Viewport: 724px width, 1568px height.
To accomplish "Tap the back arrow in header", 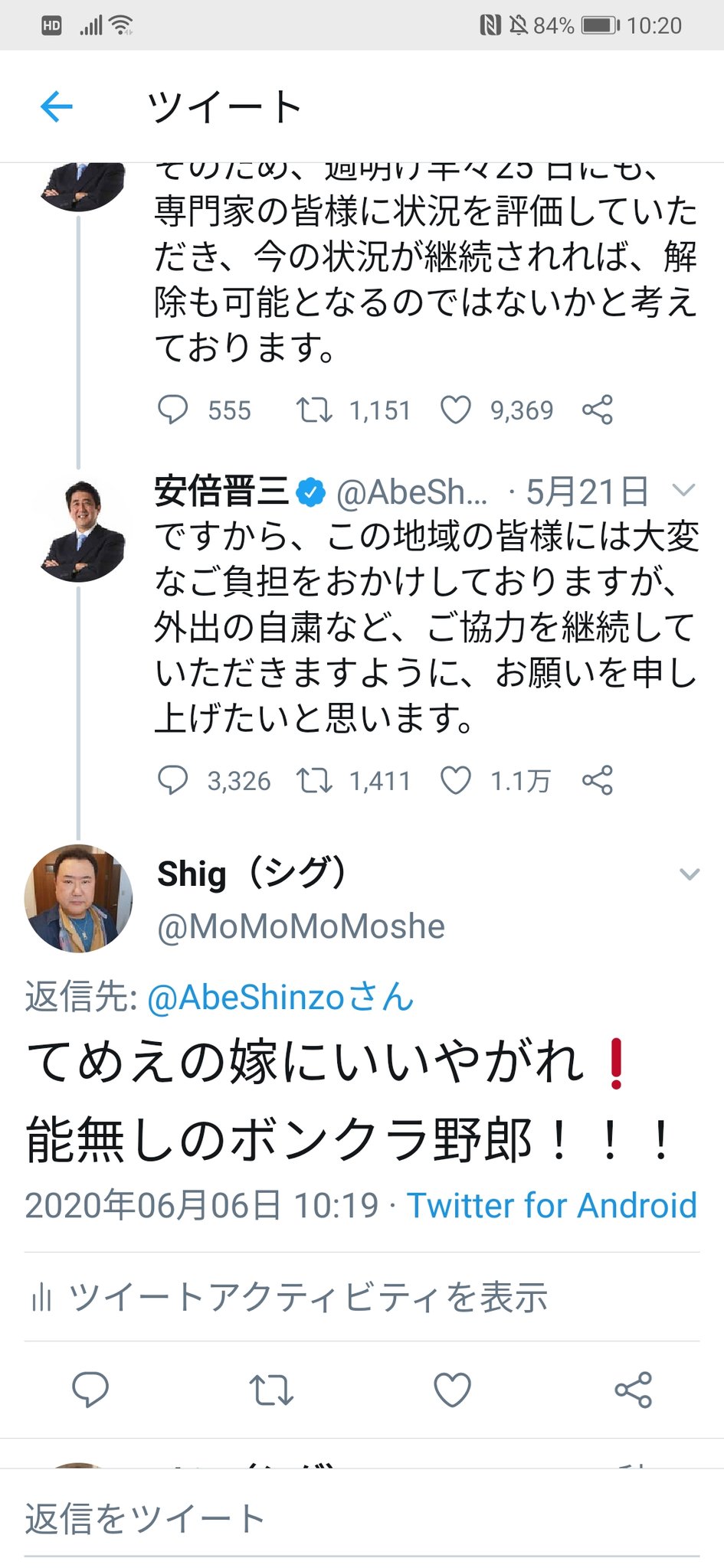I will (x=57, y=106).
